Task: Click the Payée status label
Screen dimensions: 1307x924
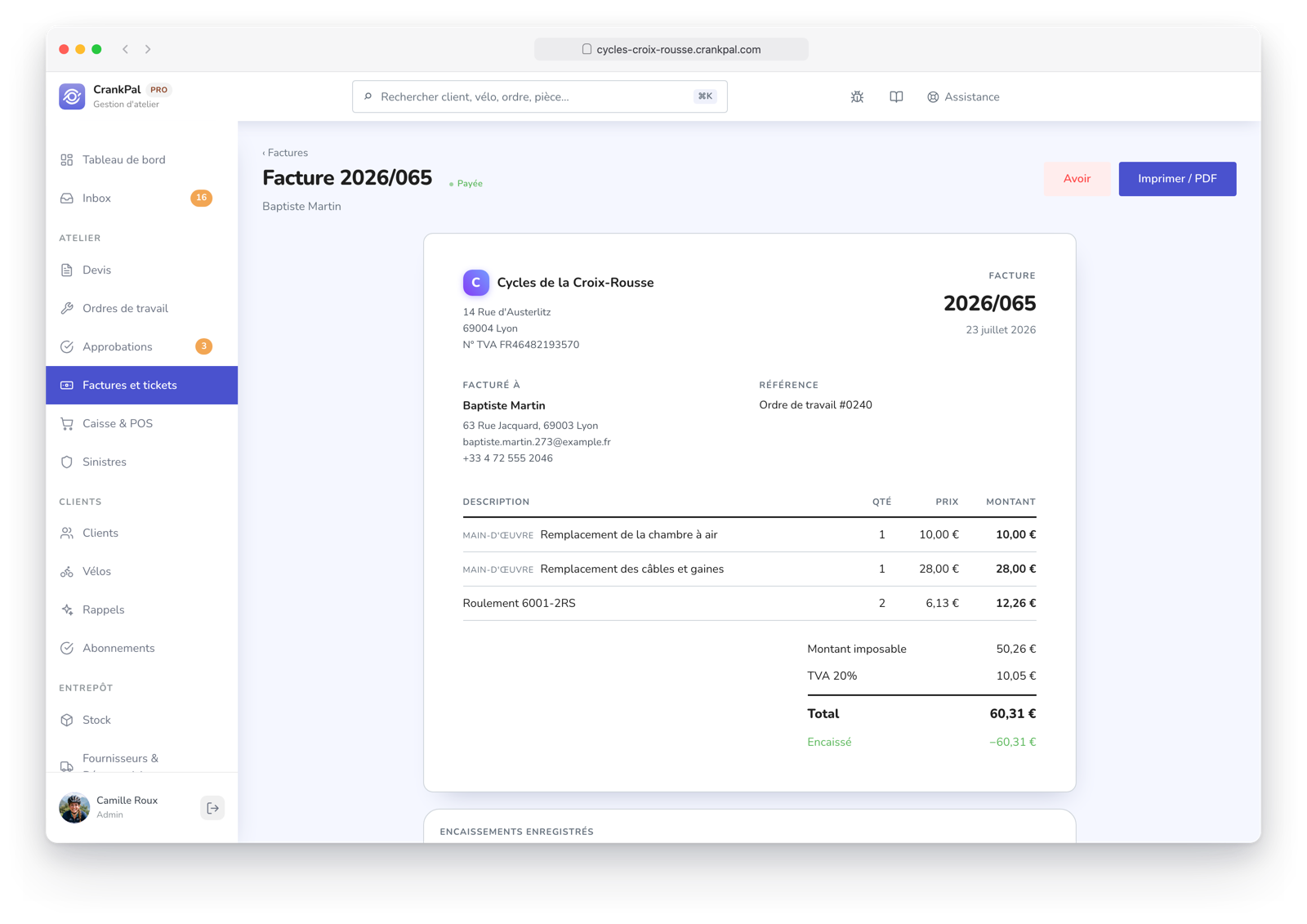Action: point(466,184)
